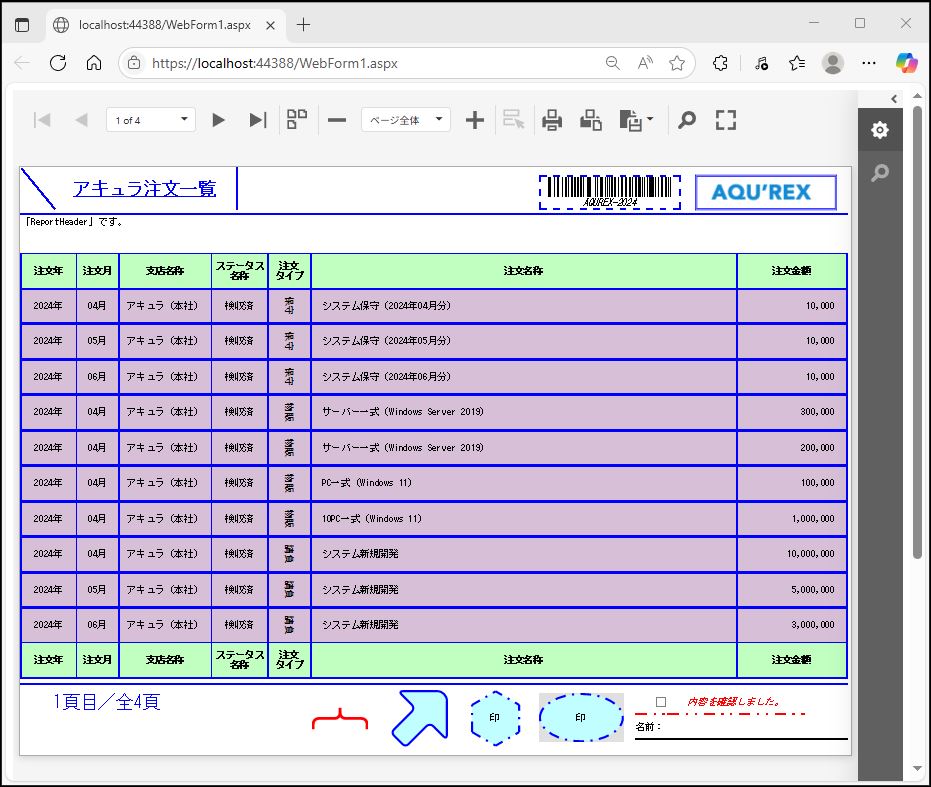
Task: Click the zoom out minus icon
Action: point(337,120)
